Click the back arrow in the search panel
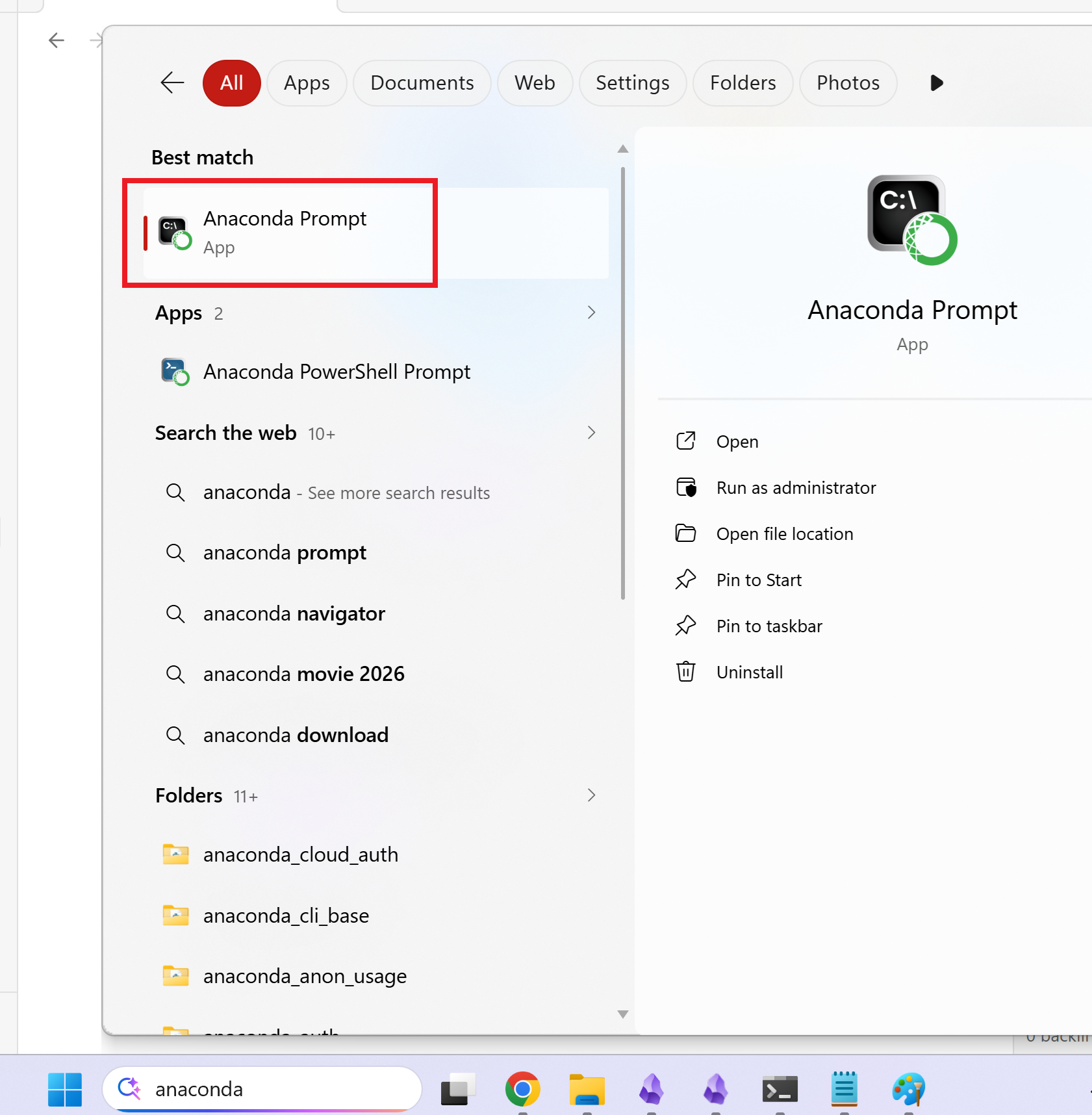The height and width of the screenshot is (1115, 1092). 172,83
